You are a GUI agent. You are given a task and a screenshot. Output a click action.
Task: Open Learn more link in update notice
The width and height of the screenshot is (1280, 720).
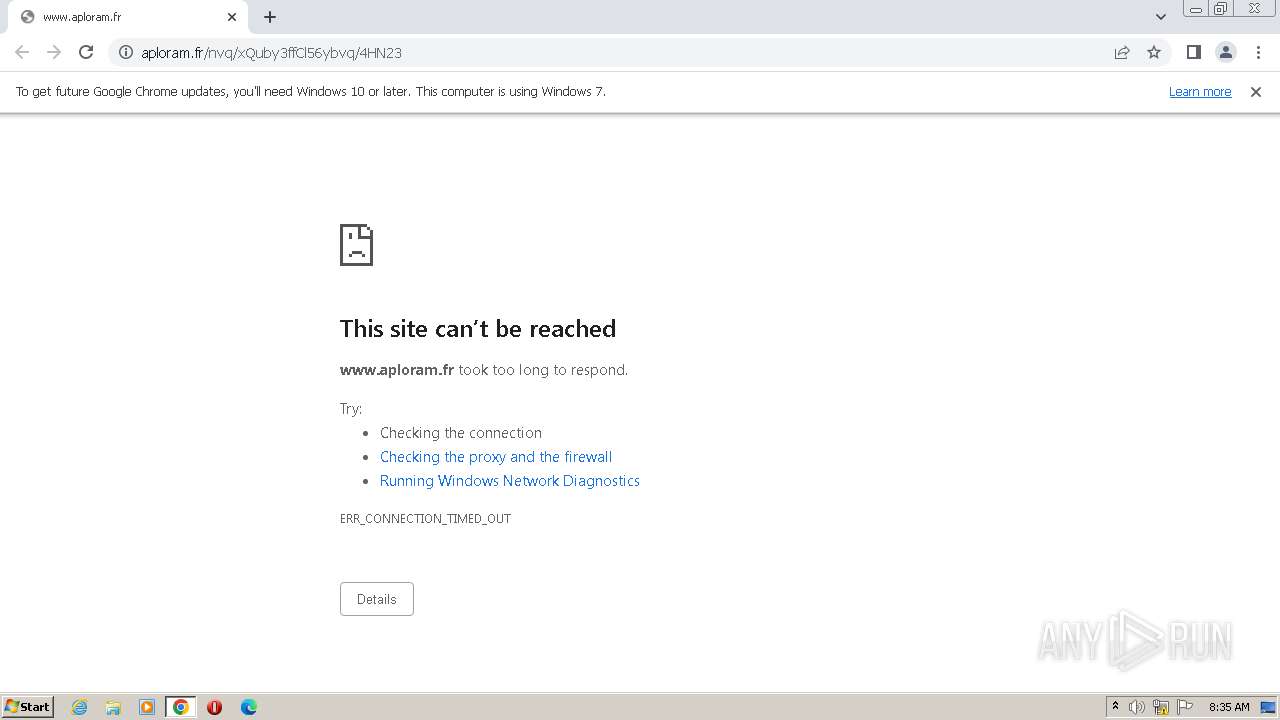click(x=1200, y=91)
